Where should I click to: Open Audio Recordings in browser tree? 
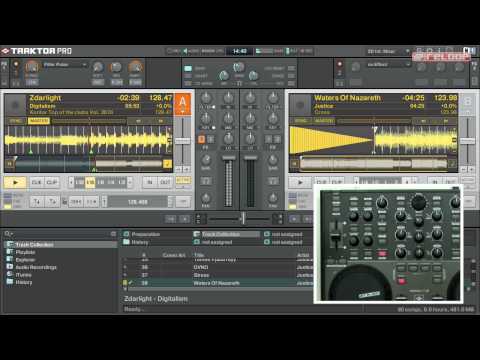(x=36, y=267)
